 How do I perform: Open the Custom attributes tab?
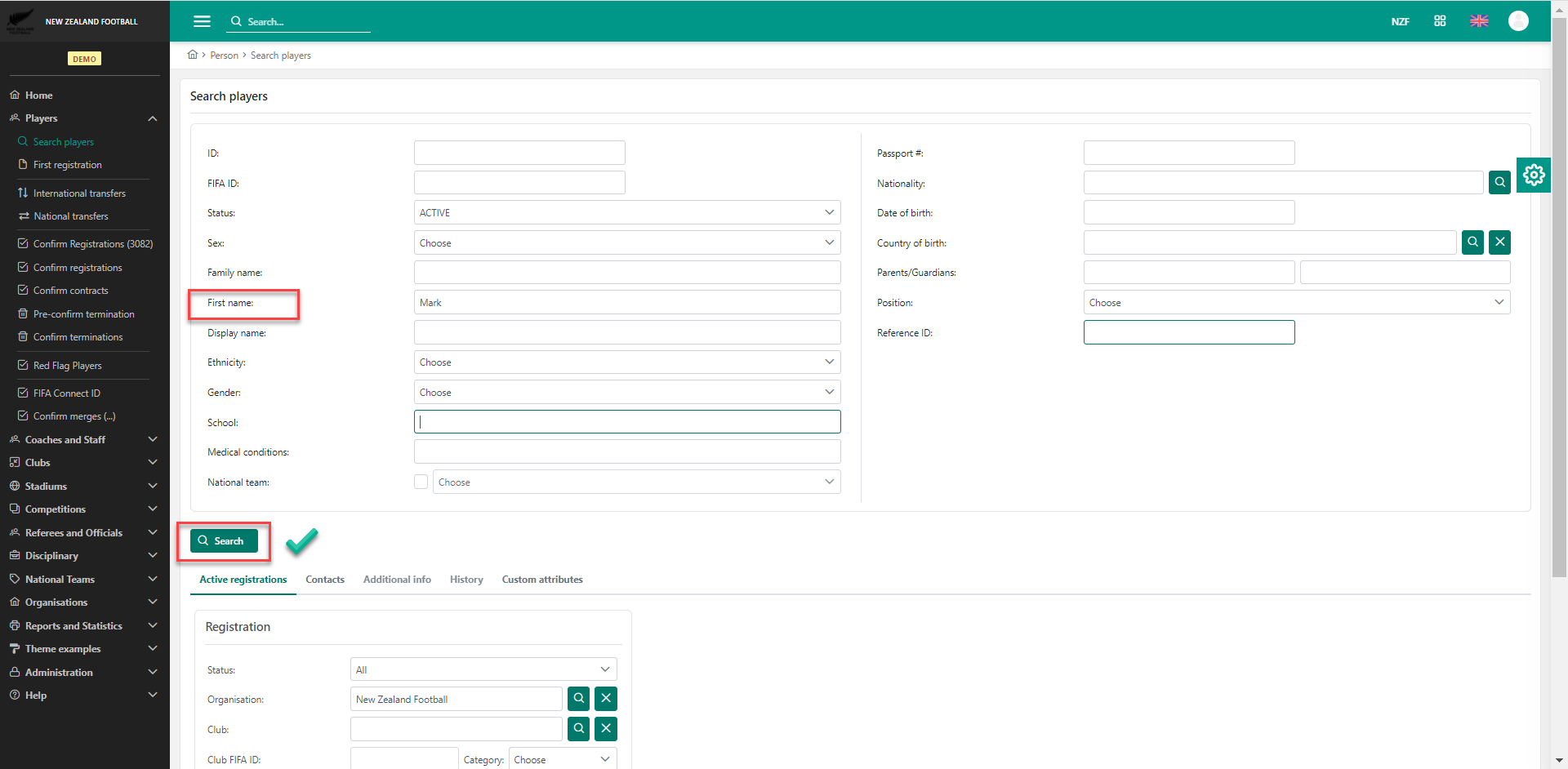pyautogui.click(x=542, y=580)
